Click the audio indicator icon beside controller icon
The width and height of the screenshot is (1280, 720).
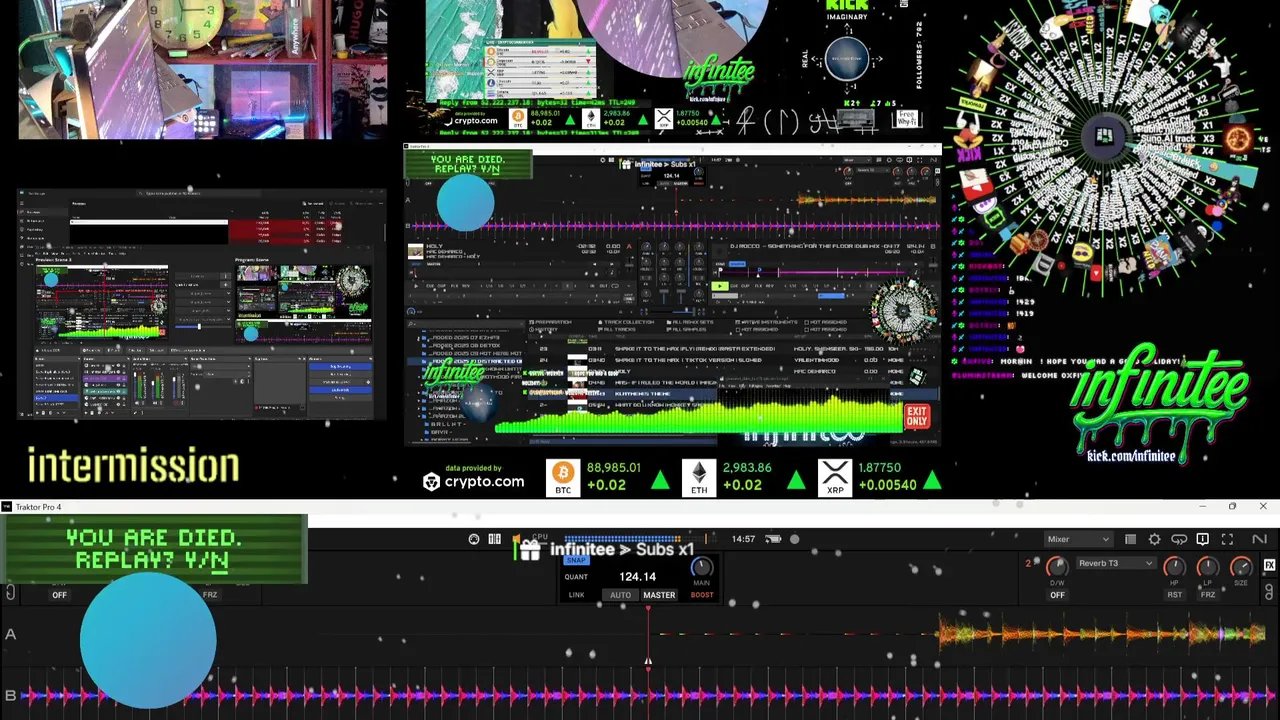tap(494, 539)
